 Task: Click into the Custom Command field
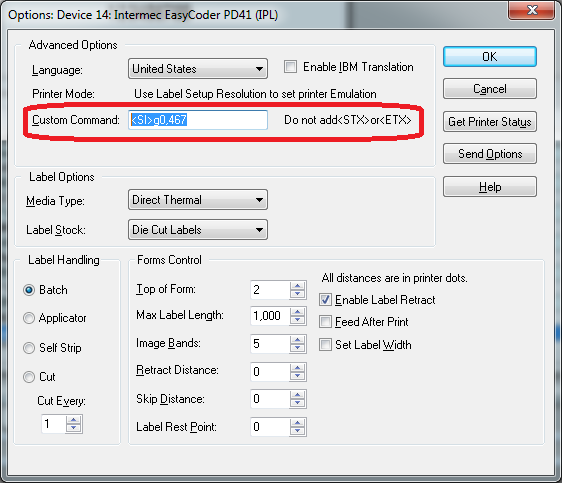[198, 120]
